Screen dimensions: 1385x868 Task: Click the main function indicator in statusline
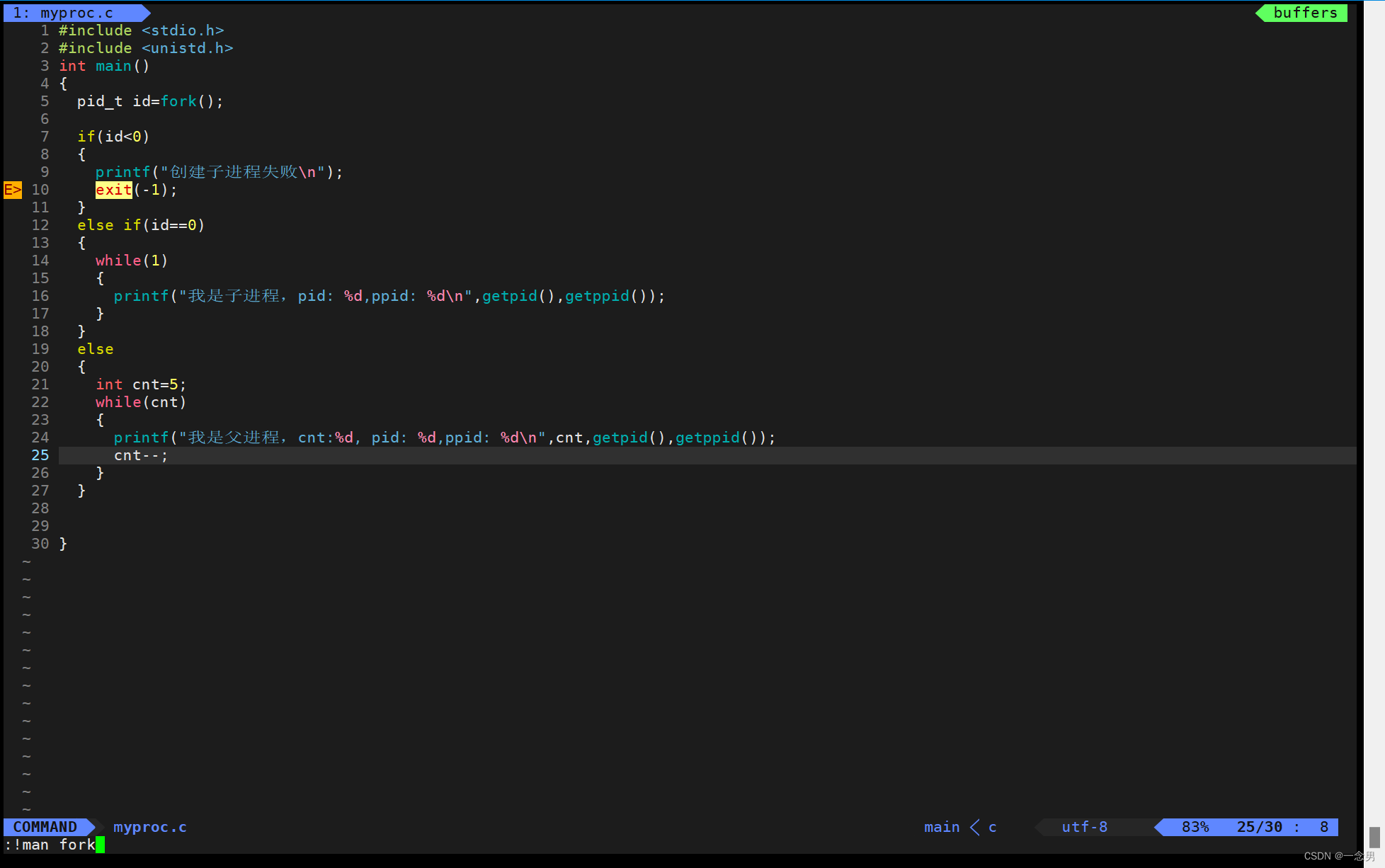[x=941, y=827]
